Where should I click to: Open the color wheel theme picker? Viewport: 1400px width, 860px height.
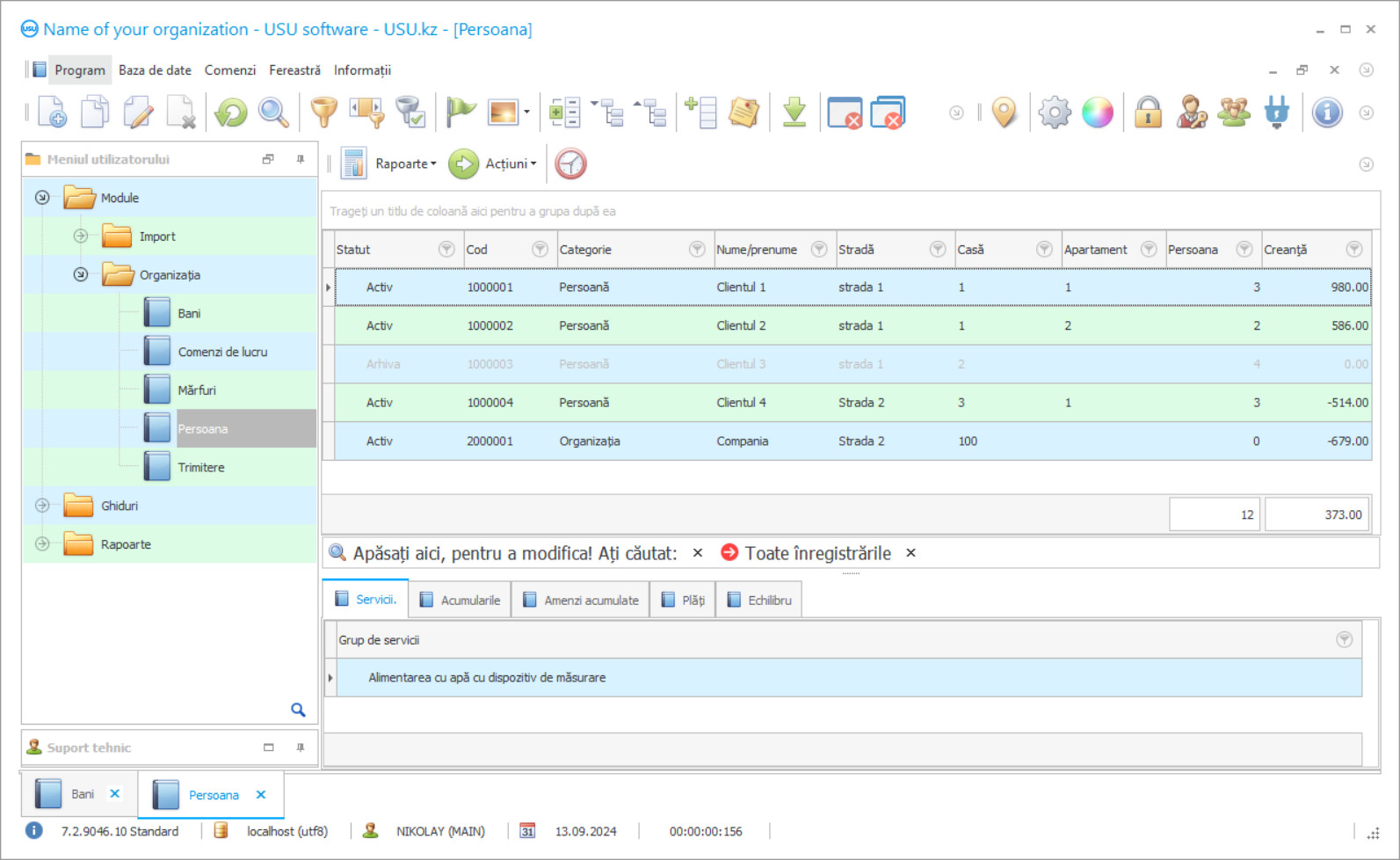pos(1098,113)
